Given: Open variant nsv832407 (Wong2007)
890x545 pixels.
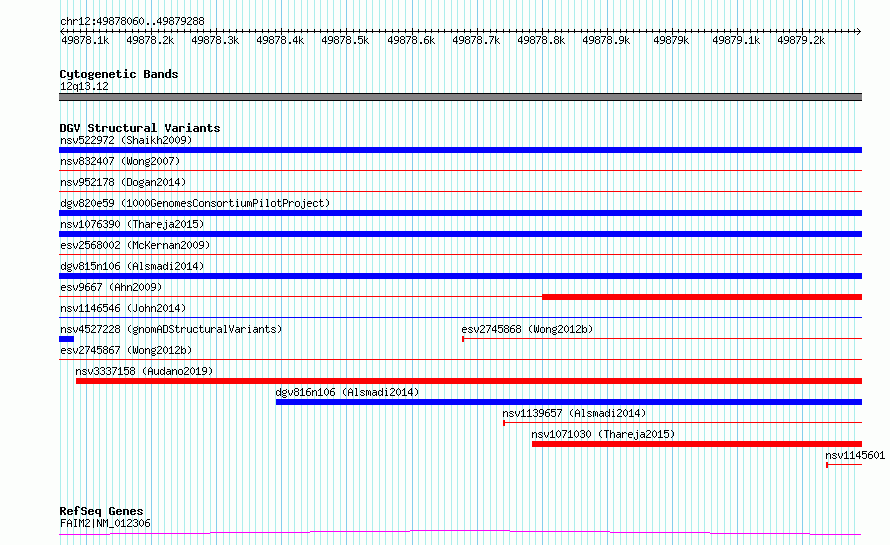Looking at the screenshot, I should point(120,161).
